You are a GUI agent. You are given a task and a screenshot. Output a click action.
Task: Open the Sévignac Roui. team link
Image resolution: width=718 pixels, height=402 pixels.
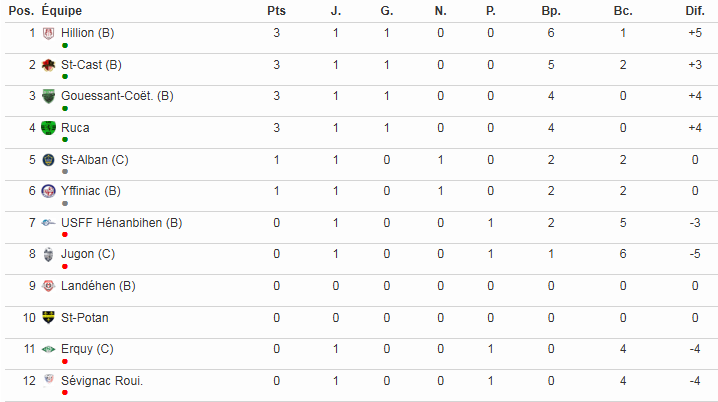(x=101, y=381)
